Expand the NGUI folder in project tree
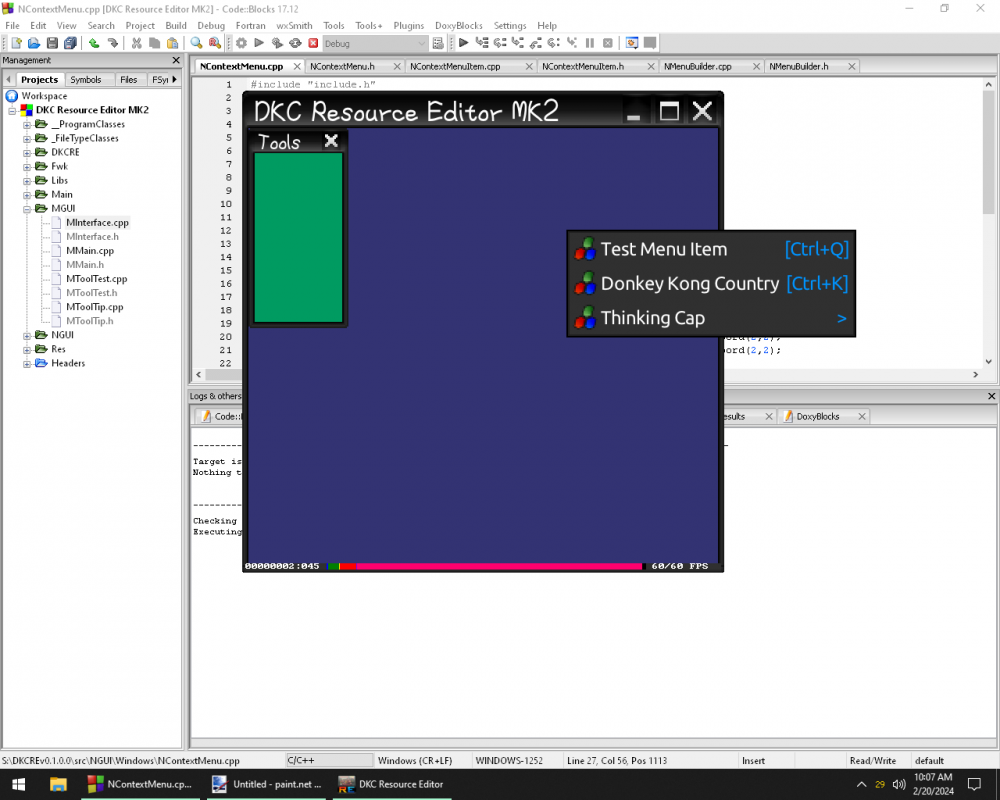 click(28, 335)
